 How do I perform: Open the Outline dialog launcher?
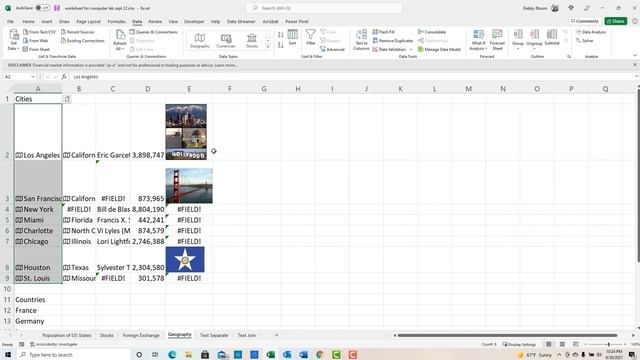point(569,57)
